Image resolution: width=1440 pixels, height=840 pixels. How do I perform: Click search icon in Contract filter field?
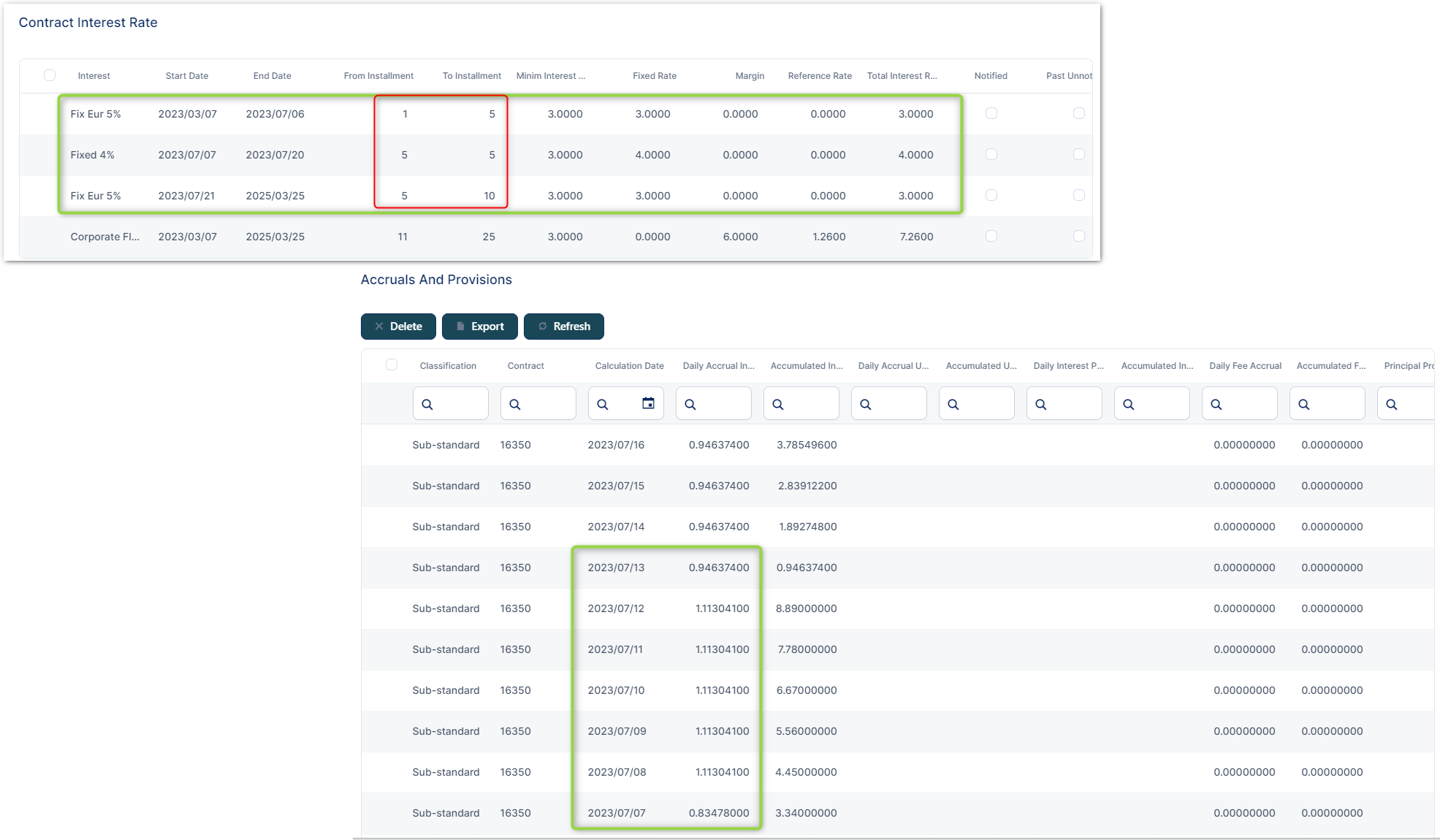[515, 404]
